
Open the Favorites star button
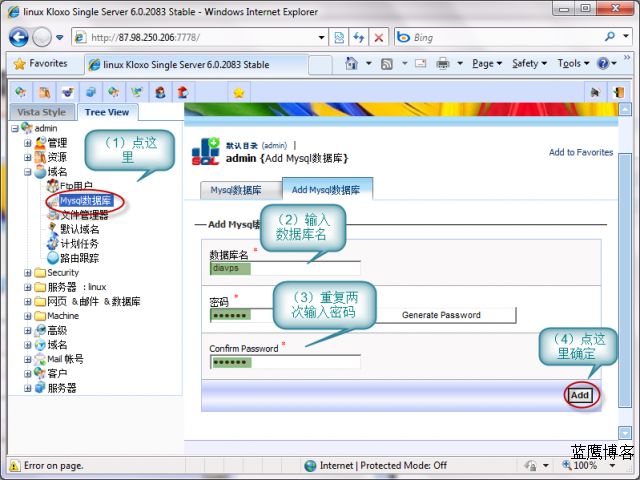click(x=40, y=64)
